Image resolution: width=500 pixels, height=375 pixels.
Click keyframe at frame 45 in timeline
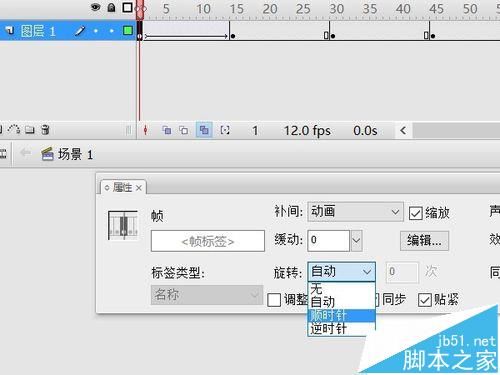tap(433, 36)
